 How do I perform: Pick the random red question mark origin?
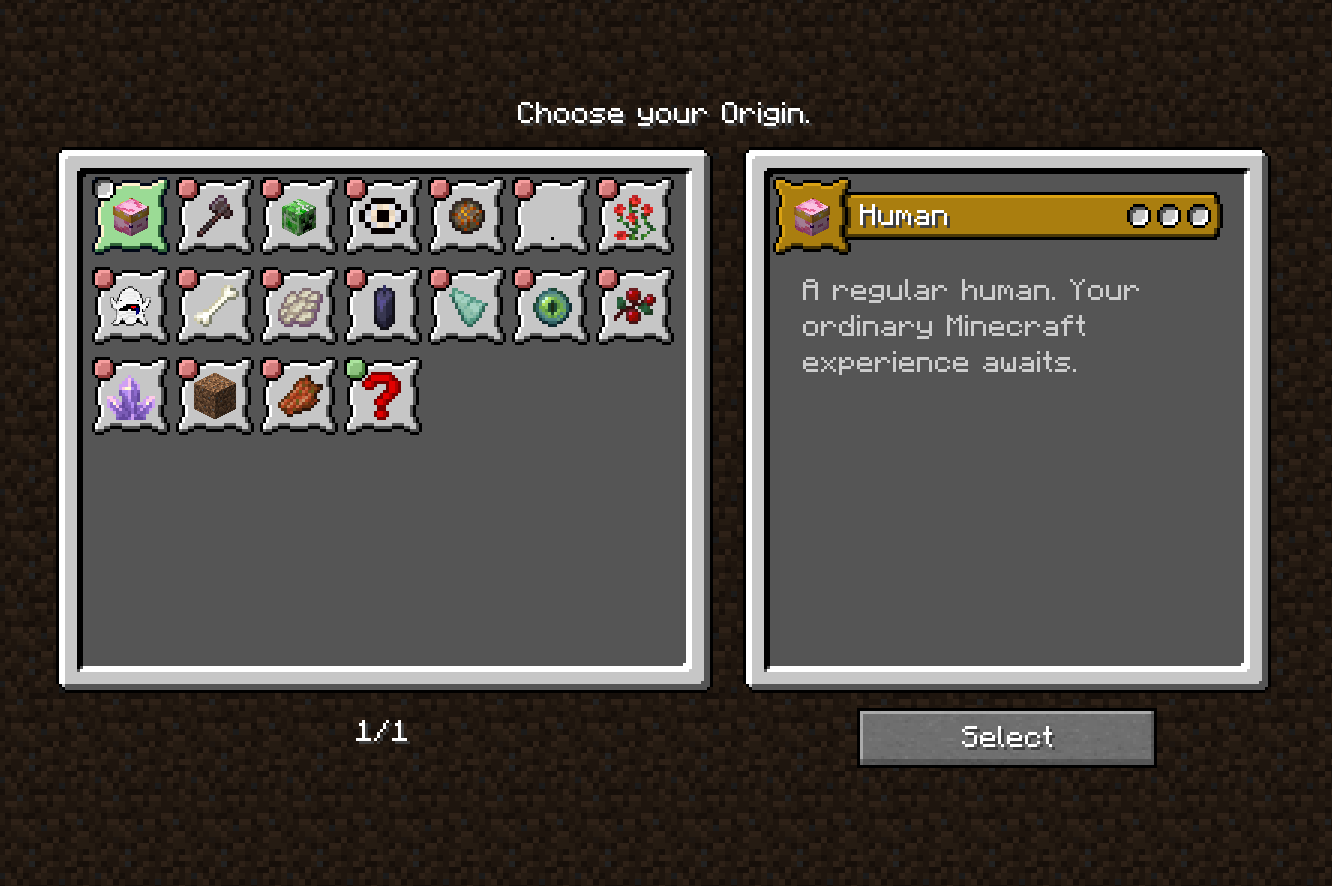coord(383,396)
